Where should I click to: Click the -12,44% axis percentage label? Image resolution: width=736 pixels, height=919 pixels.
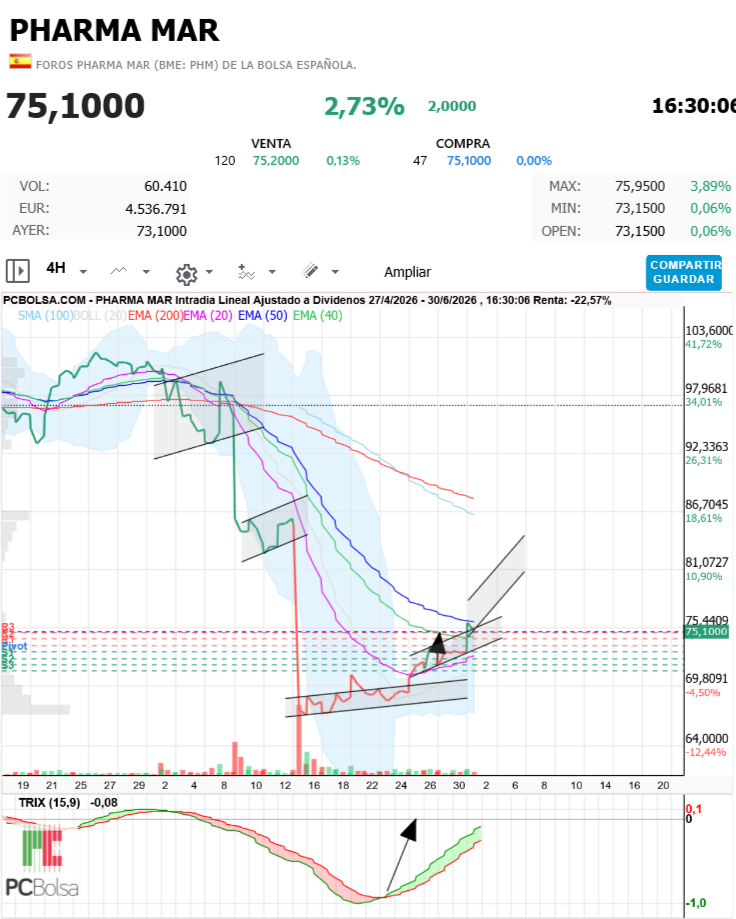pyautogui.click(x=706, y=752)
